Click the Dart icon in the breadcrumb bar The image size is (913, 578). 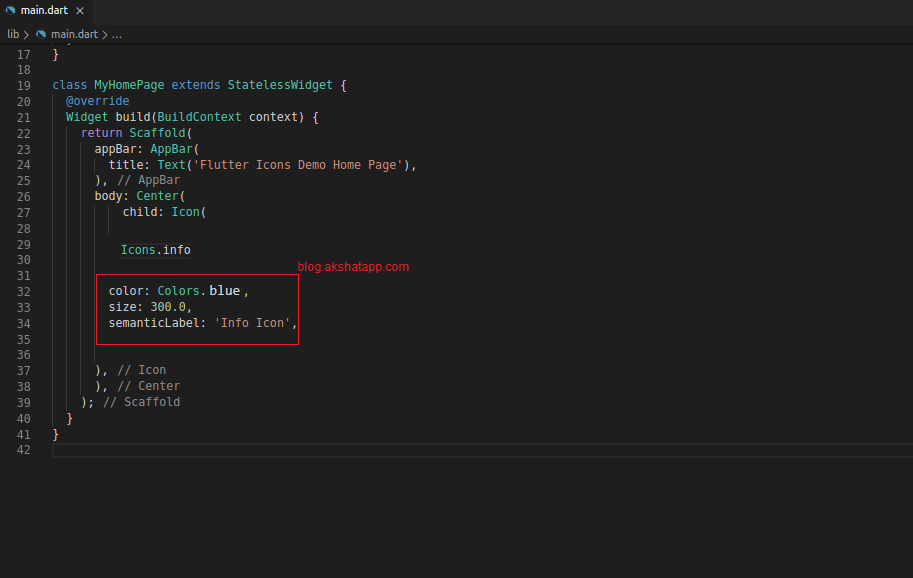point(40,33)
